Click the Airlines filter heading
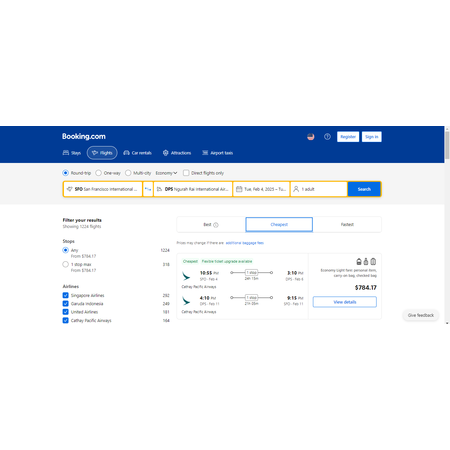Image resolution: width=450 pixels, height=450 pixels. [71, 286]
